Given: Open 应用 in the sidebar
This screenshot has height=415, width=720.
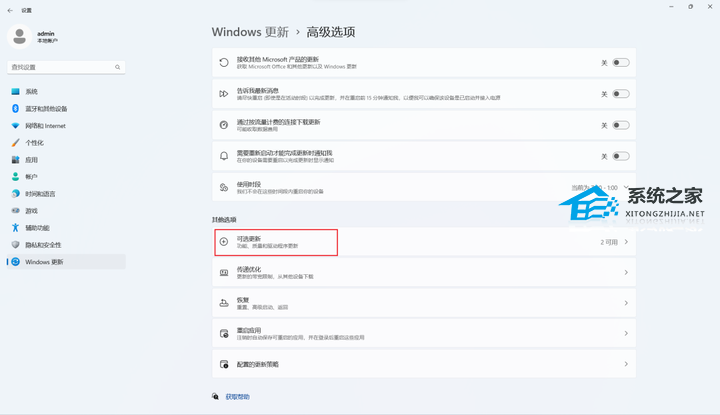Looking at the screenshot, I should click(x=66, y=160).
